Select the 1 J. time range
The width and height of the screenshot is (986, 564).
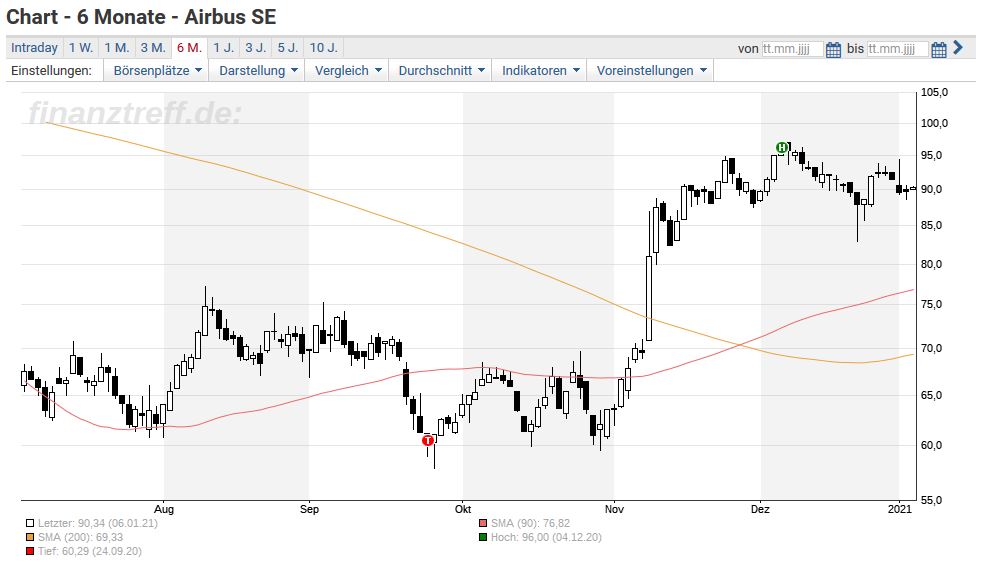223,48
